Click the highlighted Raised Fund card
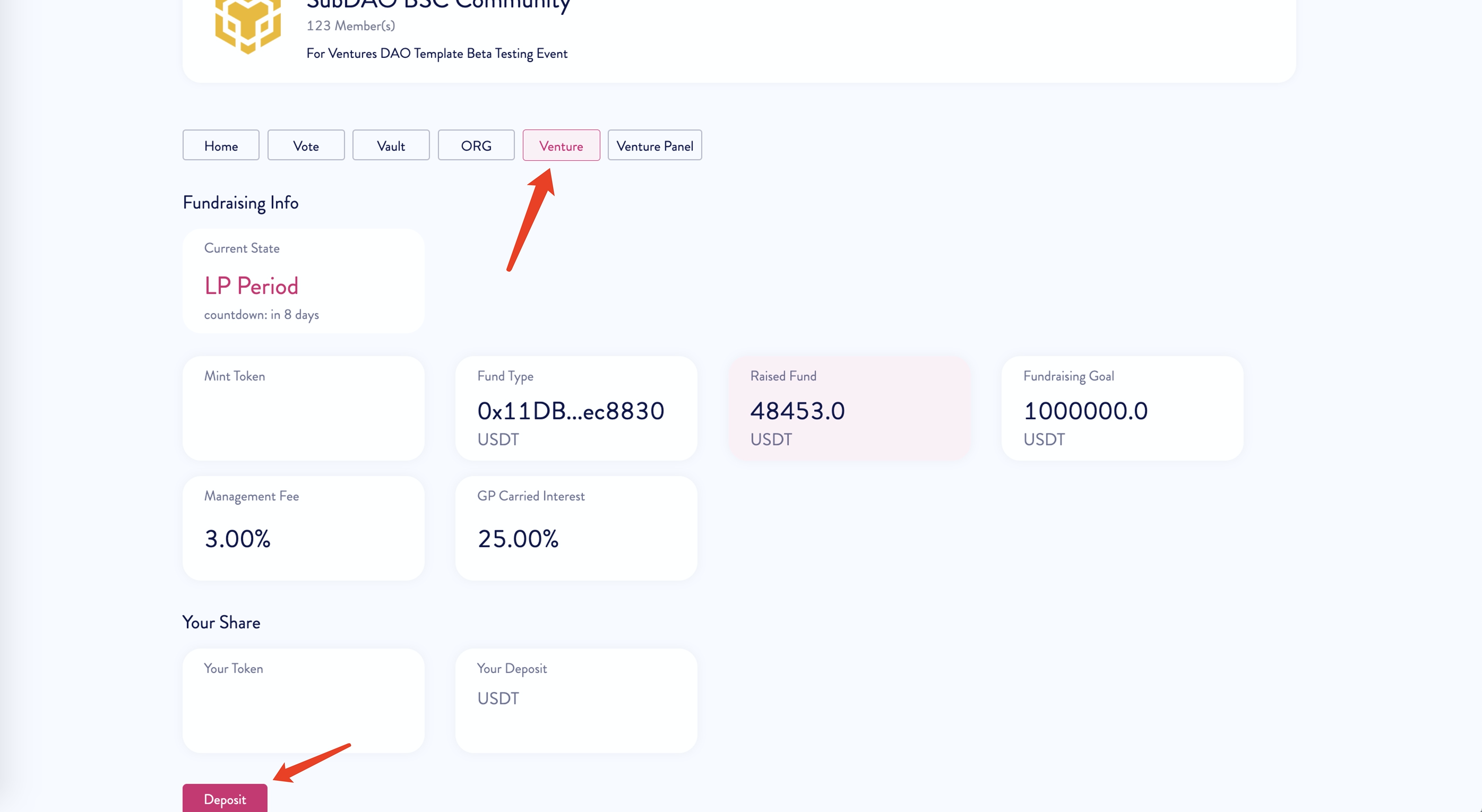 (x=849, y=408)
